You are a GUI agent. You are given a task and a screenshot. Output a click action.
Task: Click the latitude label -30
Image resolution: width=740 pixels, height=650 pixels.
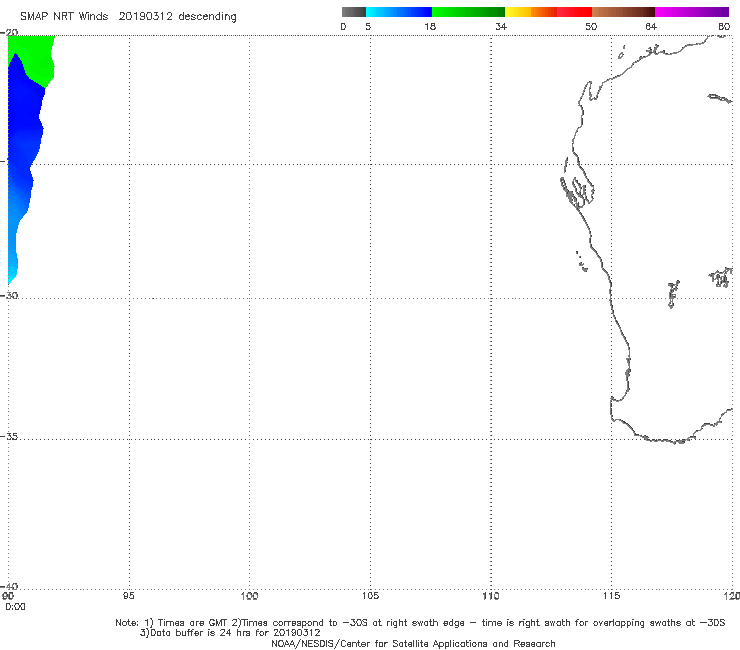point(9,295)
